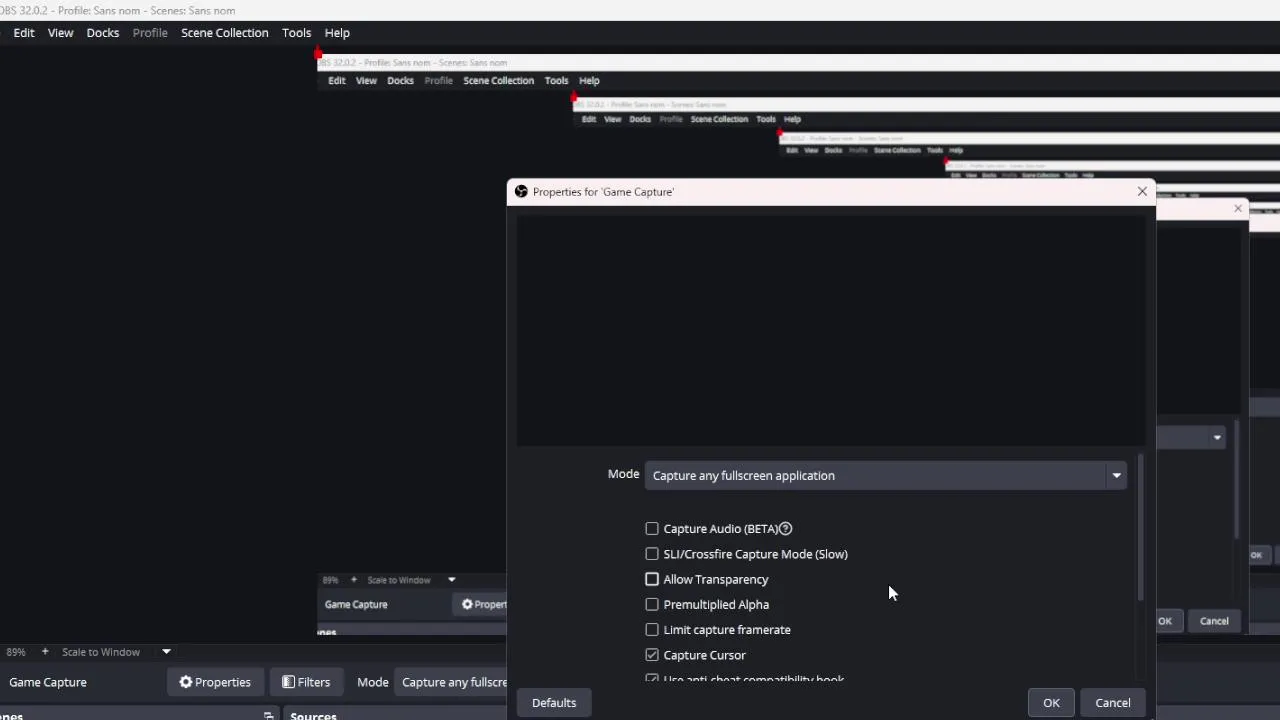Enable Capture Audio (BETA) checkbox
The height and width of the screenshot is (720, 1280).
652,529
